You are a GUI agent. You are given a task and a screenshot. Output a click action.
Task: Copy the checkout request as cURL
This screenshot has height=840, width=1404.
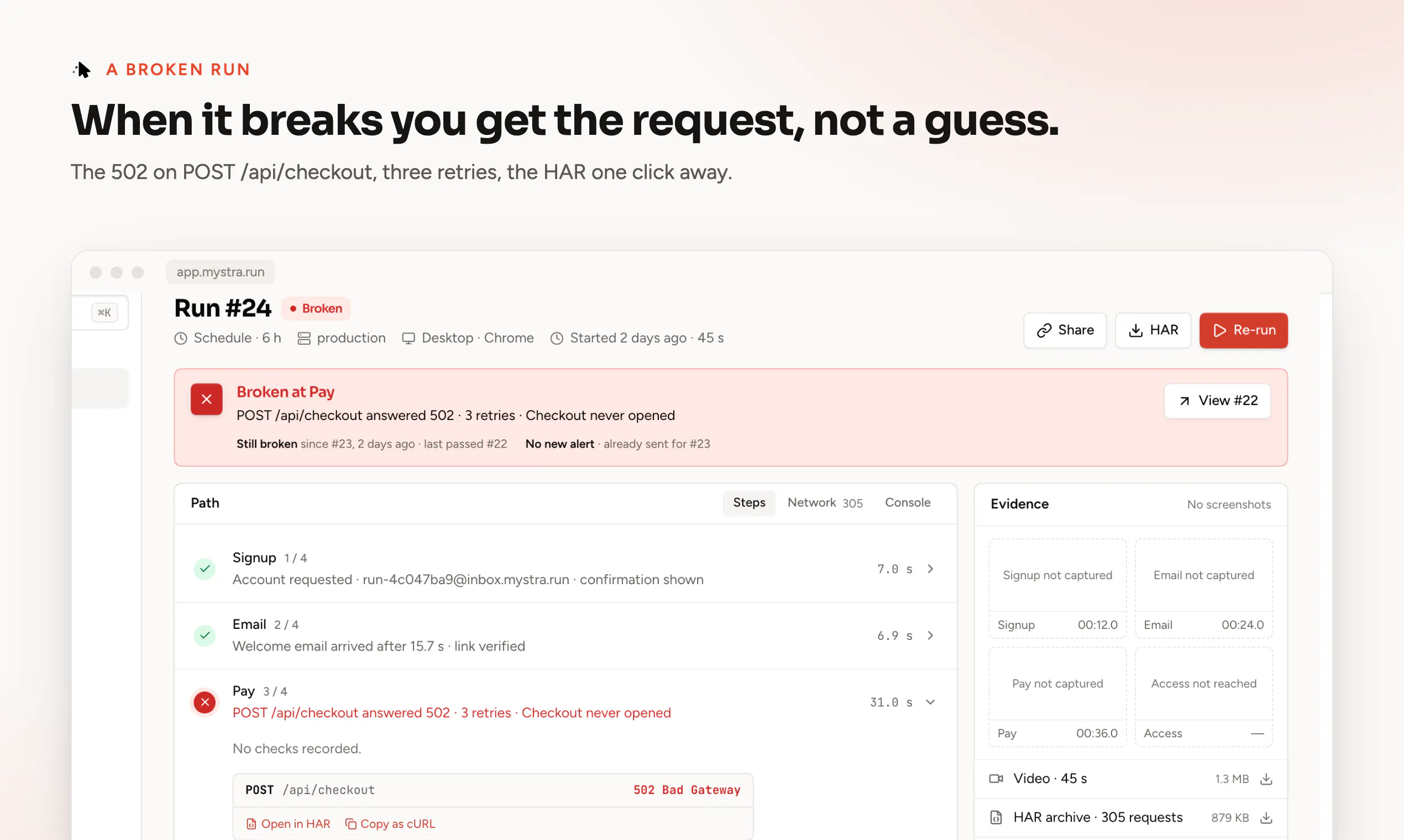point(390,824)
